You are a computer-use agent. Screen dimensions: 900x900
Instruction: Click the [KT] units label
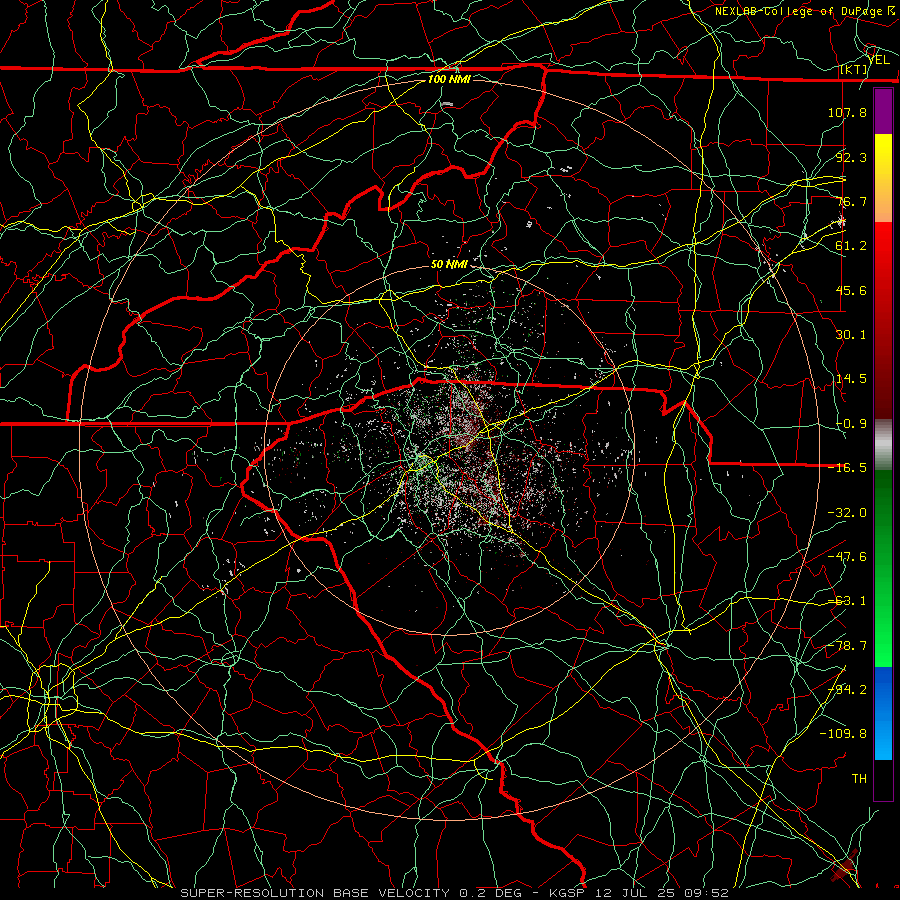pyautogui.click(x=853, y=69)
